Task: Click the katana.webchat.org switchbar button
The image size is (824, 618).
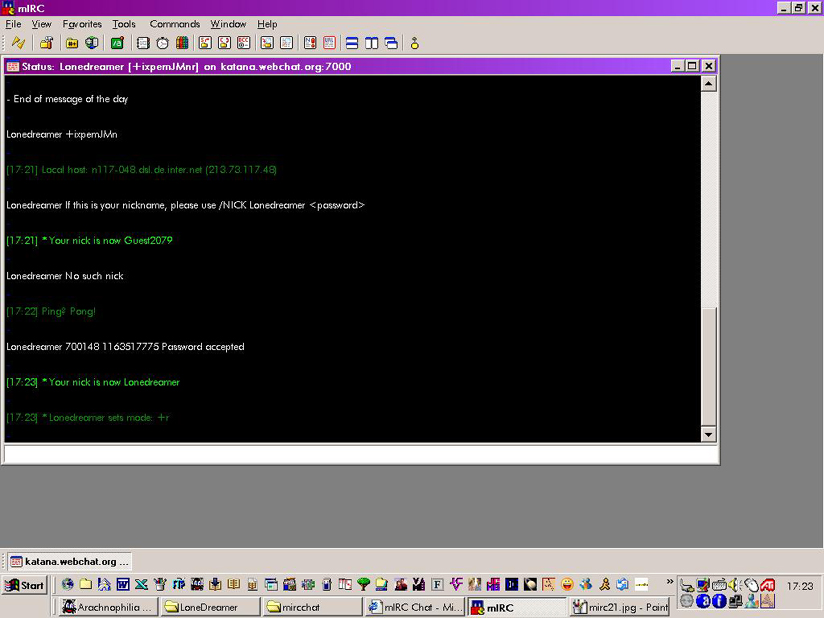Action: [x=69, y=561]
